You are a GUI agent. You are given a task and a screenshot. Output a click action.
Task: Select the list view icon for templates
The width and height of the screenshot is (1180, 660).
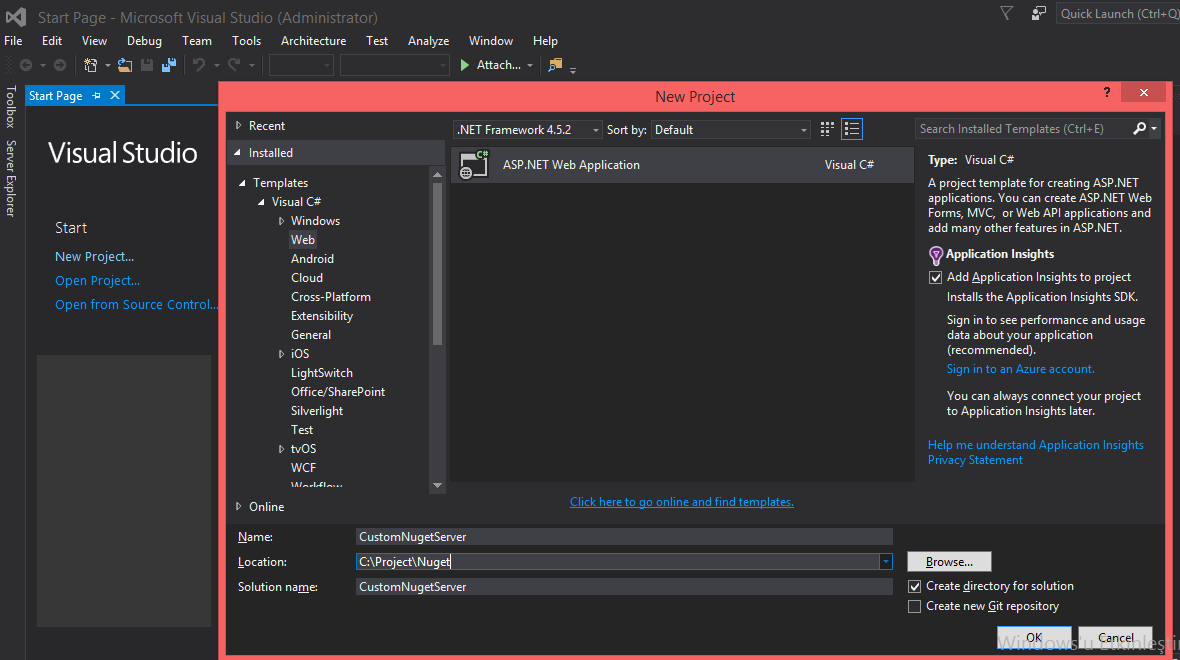coord(852,129)
